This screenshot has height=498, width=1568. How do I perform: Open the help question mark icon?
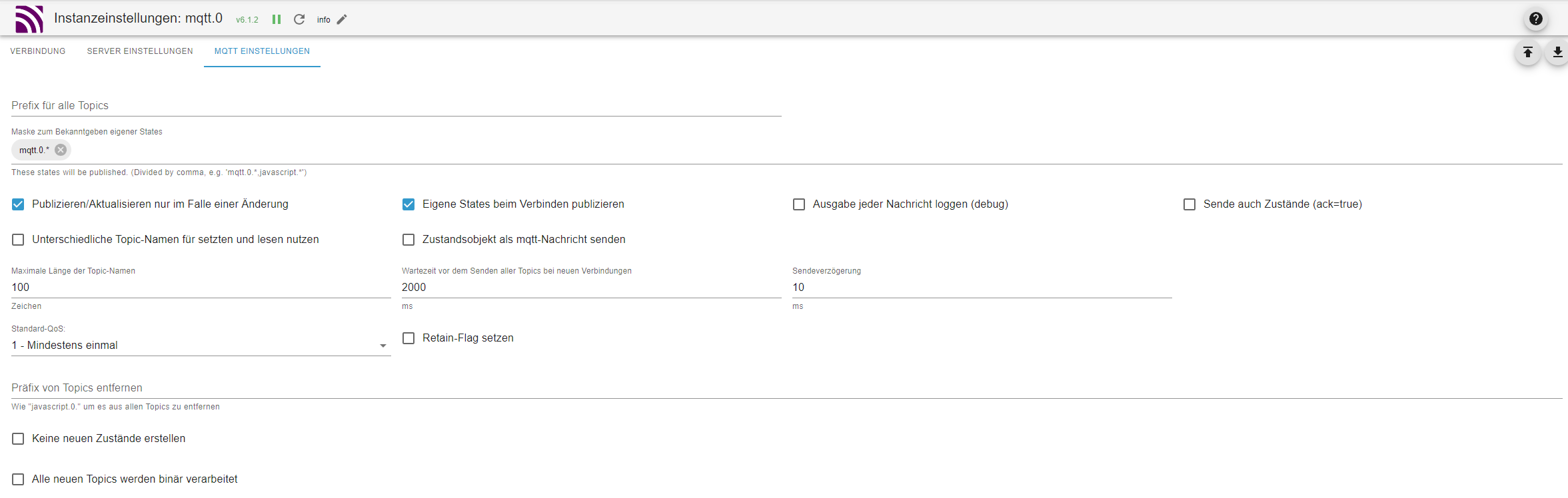pyautogui.click(x=1535, y=19)
